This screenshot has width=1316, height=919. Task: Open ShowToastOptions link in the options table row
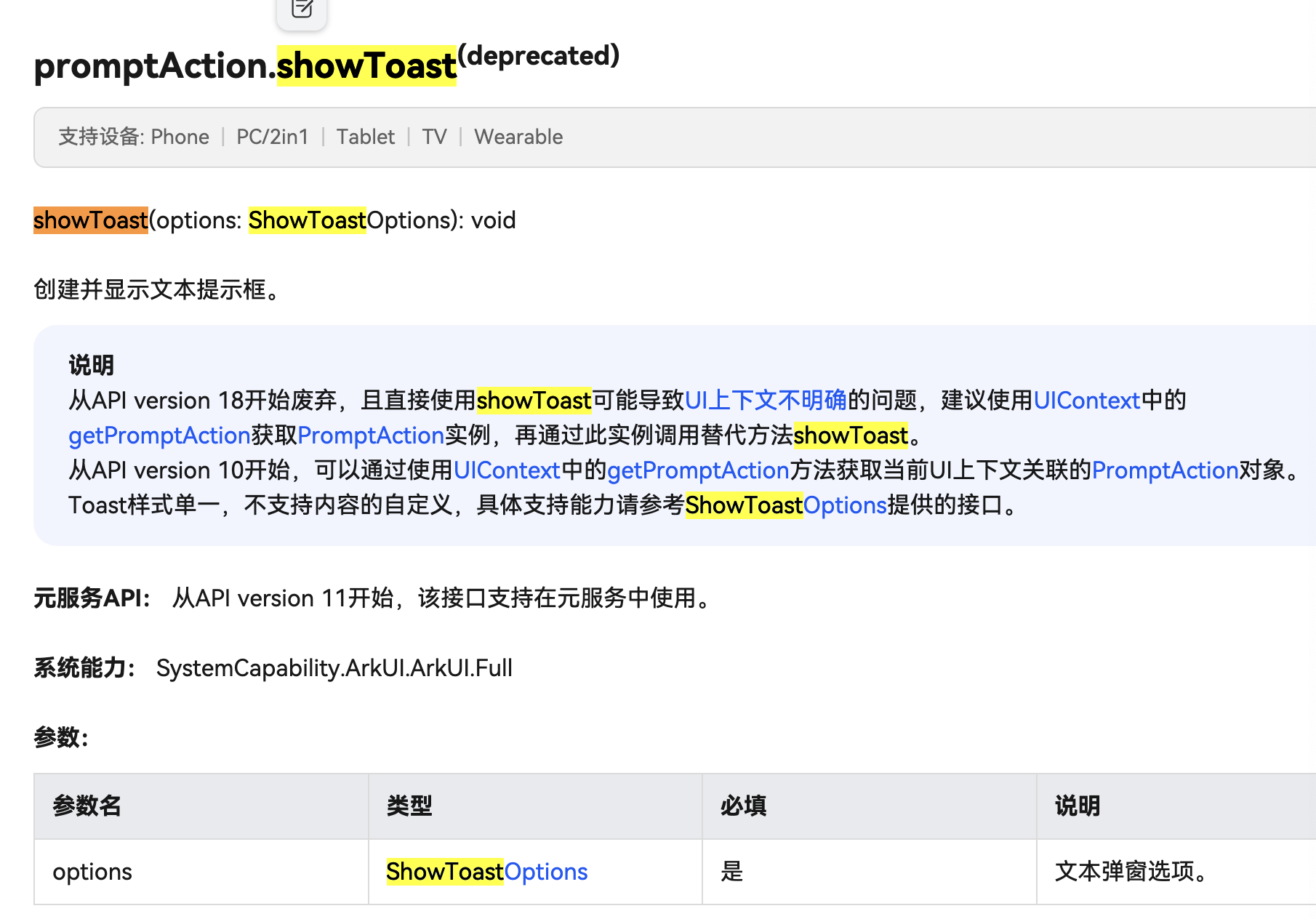pyautogui.click(x=486, y=871)
